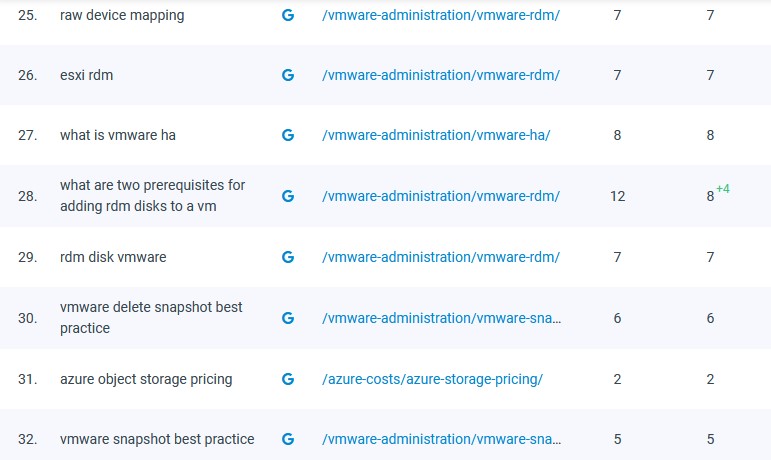Click Google icon for azure object storage pricing
The image size is (771, 460).
click(x=288, y=379)
